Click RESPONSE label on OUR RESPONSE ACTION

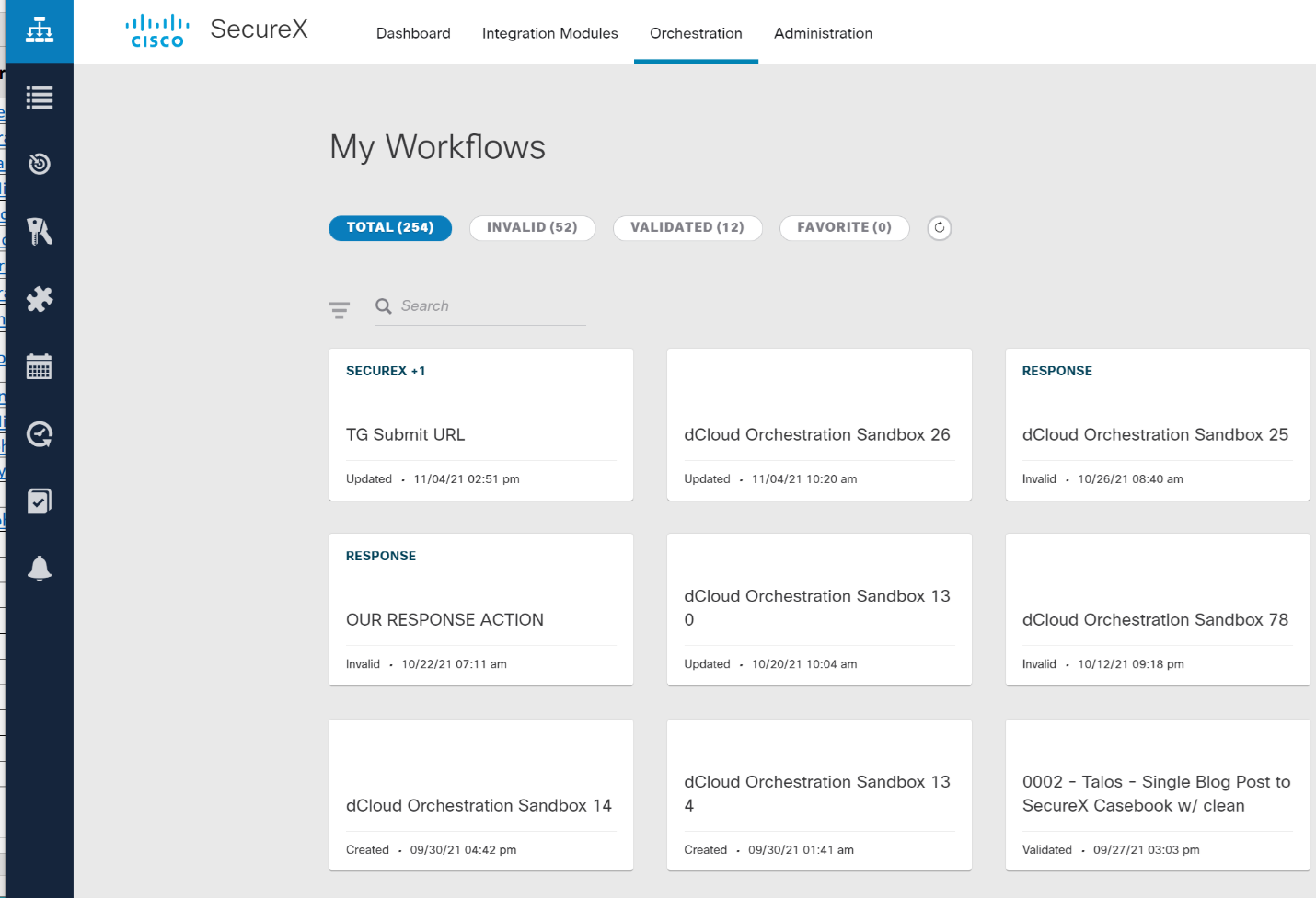coord(381,556)
